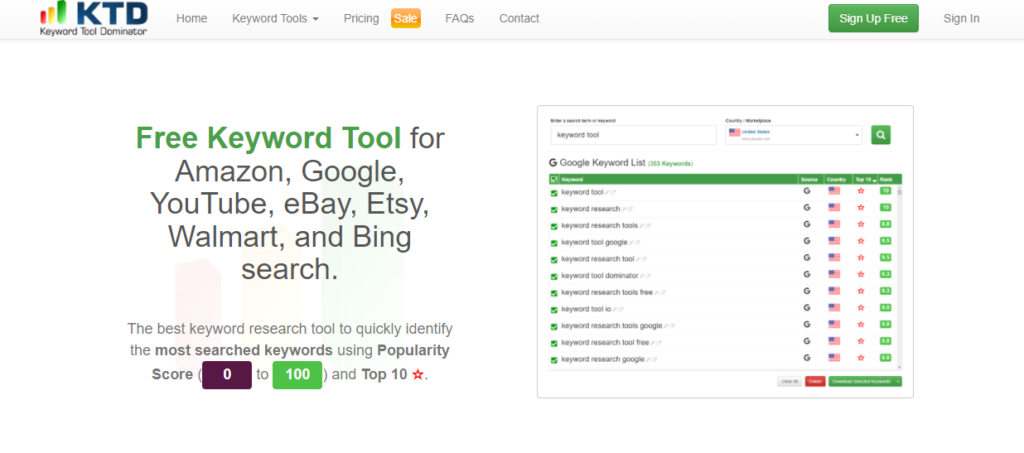The image size is (1024, 453).
Task: Click the red star in 'keyword research tools' row
Action: click(x=861, y=225)
